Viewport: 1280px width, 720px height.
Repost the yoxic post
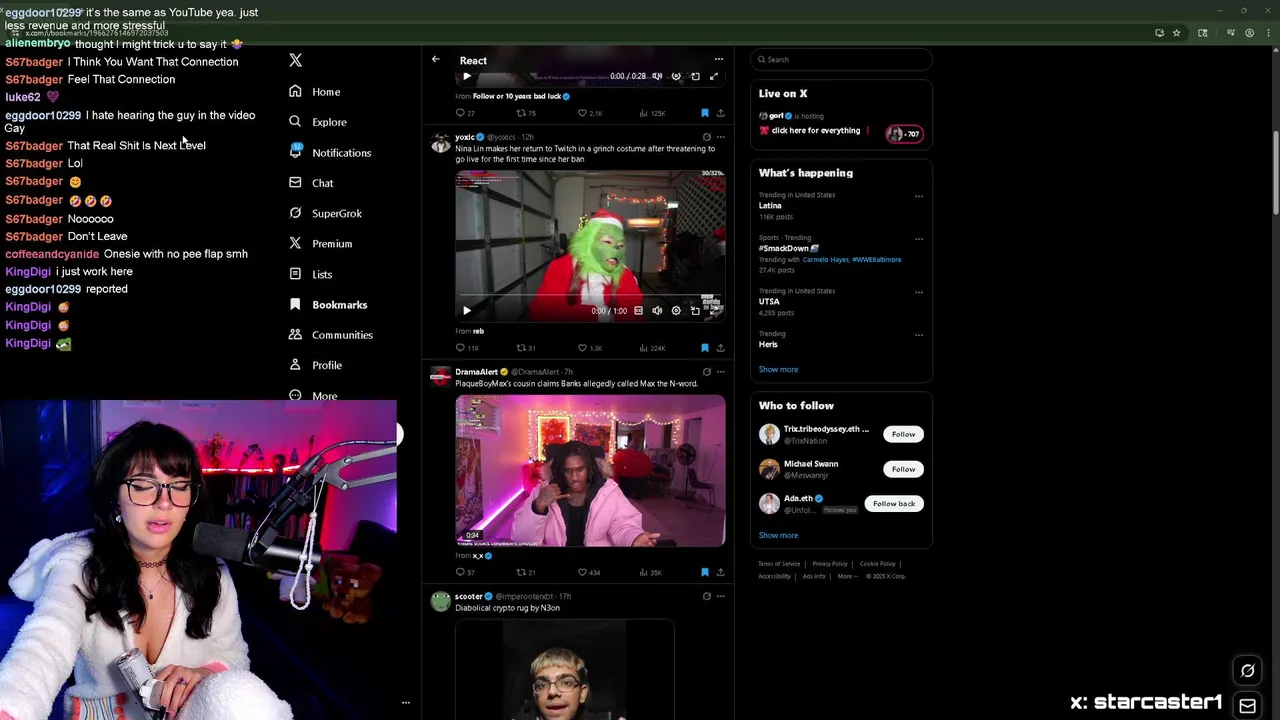[x=526, y=348]
